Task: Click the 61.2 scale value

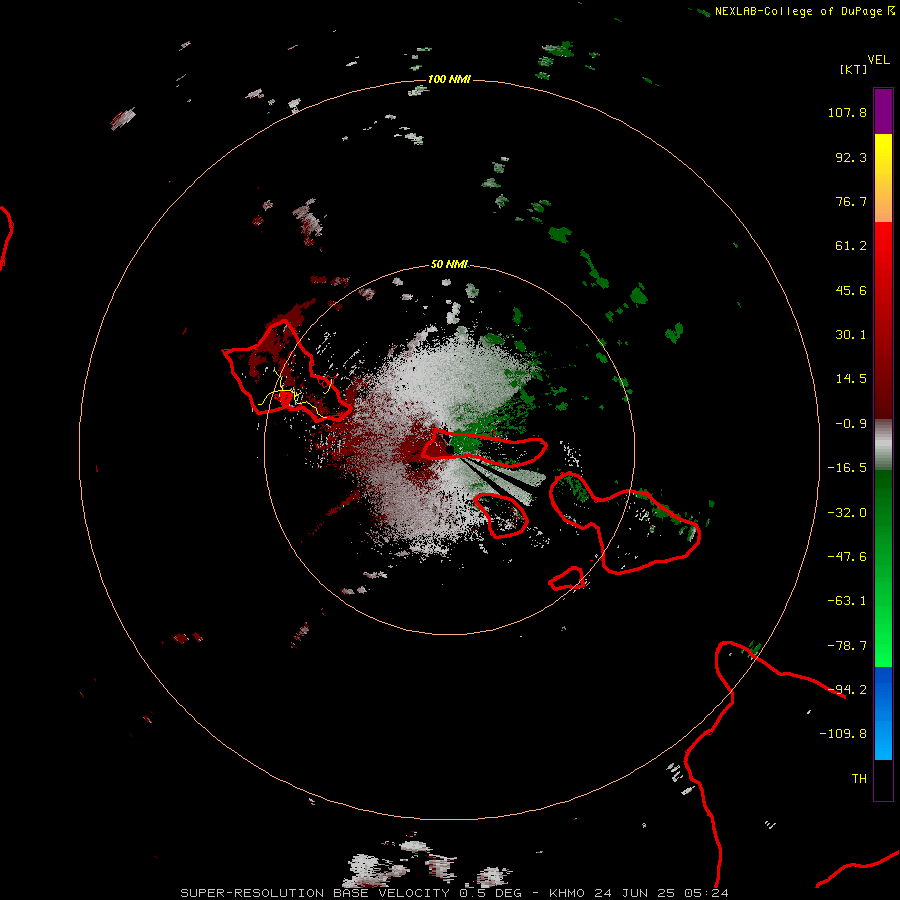Action: pos(851,246)
